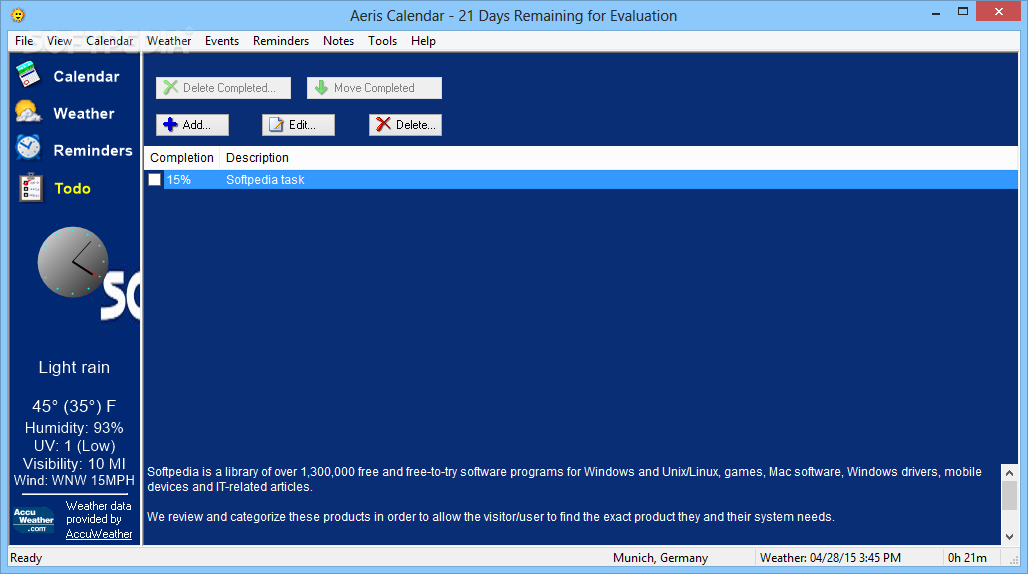Click the 'Light rain' weather condition text
The width and height of the screenshot is (1028, 574).
click(74, 368)
